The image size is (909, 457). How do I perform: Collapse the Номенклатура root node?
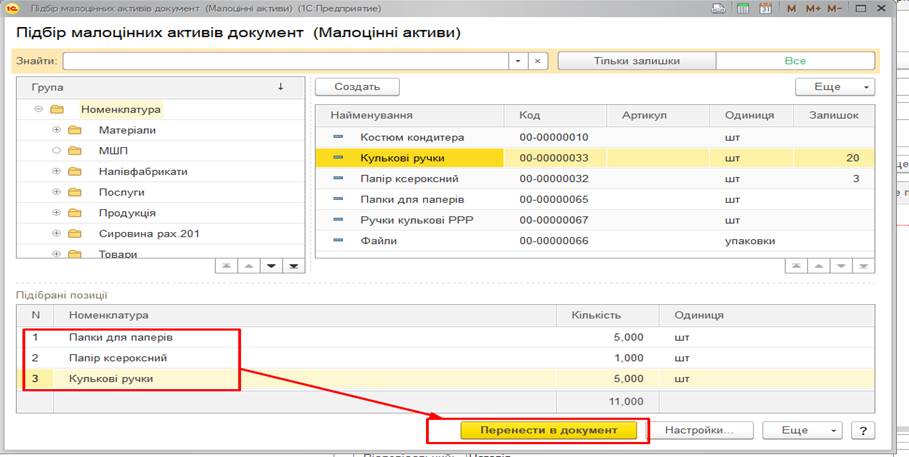38,109
